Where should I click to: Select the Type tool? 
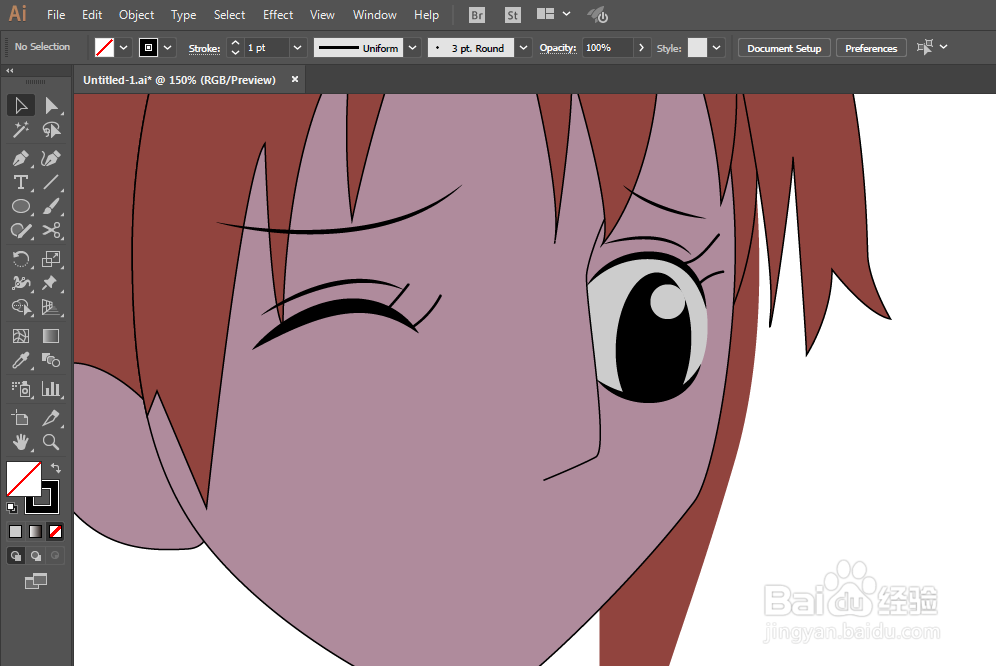click(20, 182)
